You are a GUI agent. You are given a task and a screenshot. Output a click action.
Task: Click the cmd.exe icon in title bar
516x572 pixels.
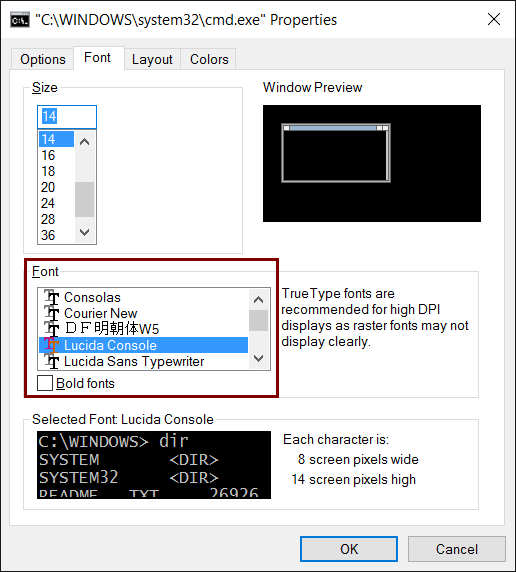tap(20, 20)
